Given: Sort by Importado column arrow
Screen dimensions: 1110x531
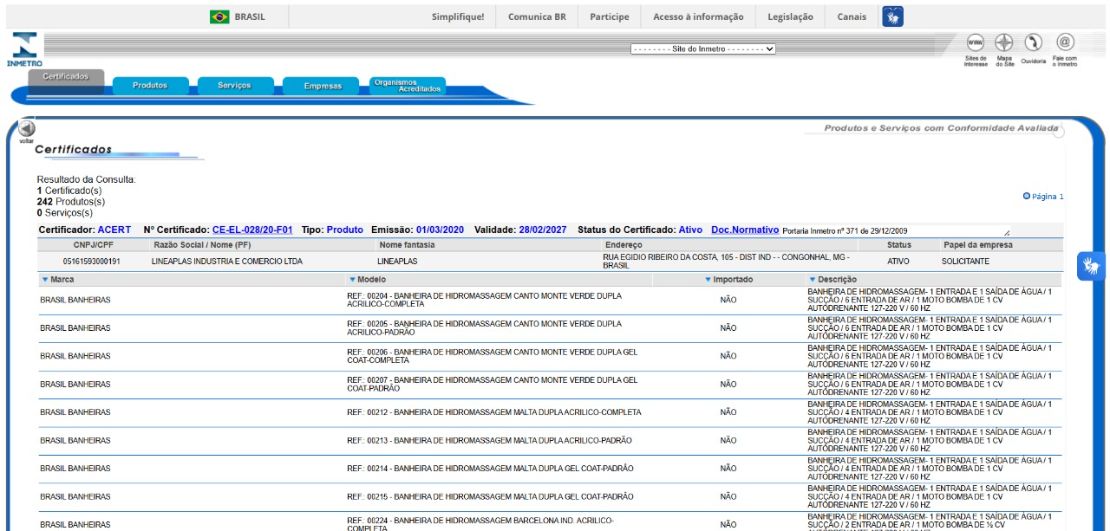Looking at the screenshot, I should 707,280.
